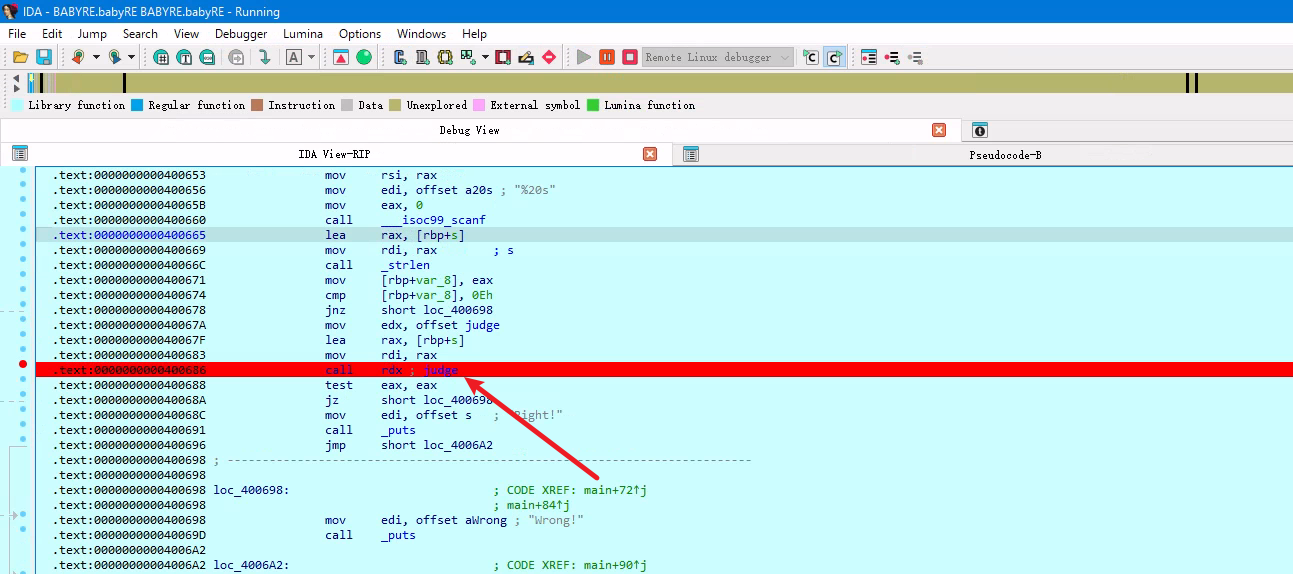Expand the jump-back arrow dropdown

[96, 57]
